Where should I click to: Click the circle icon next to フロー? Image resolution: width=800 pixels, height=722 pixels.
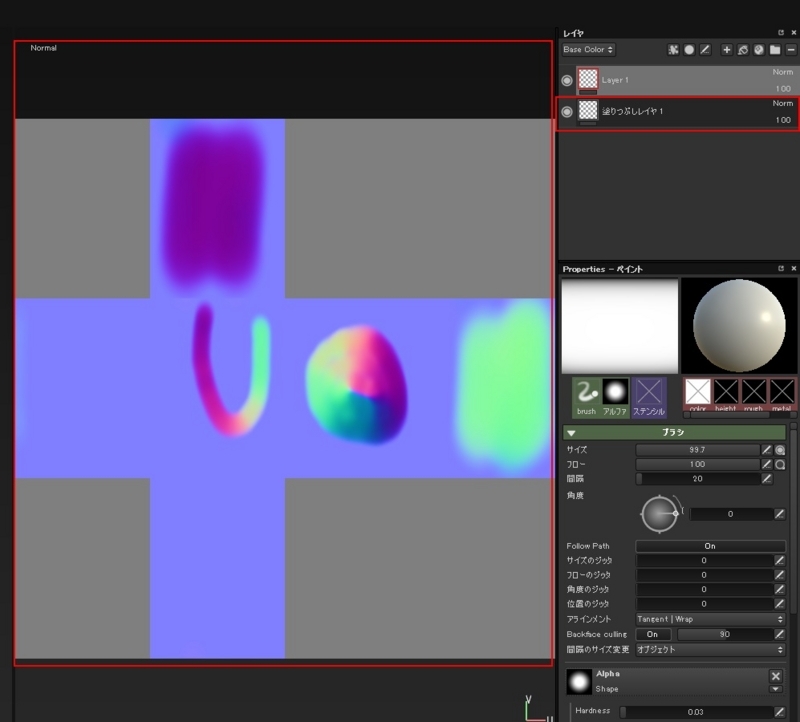pyautogui.click(x=780, y=464)
